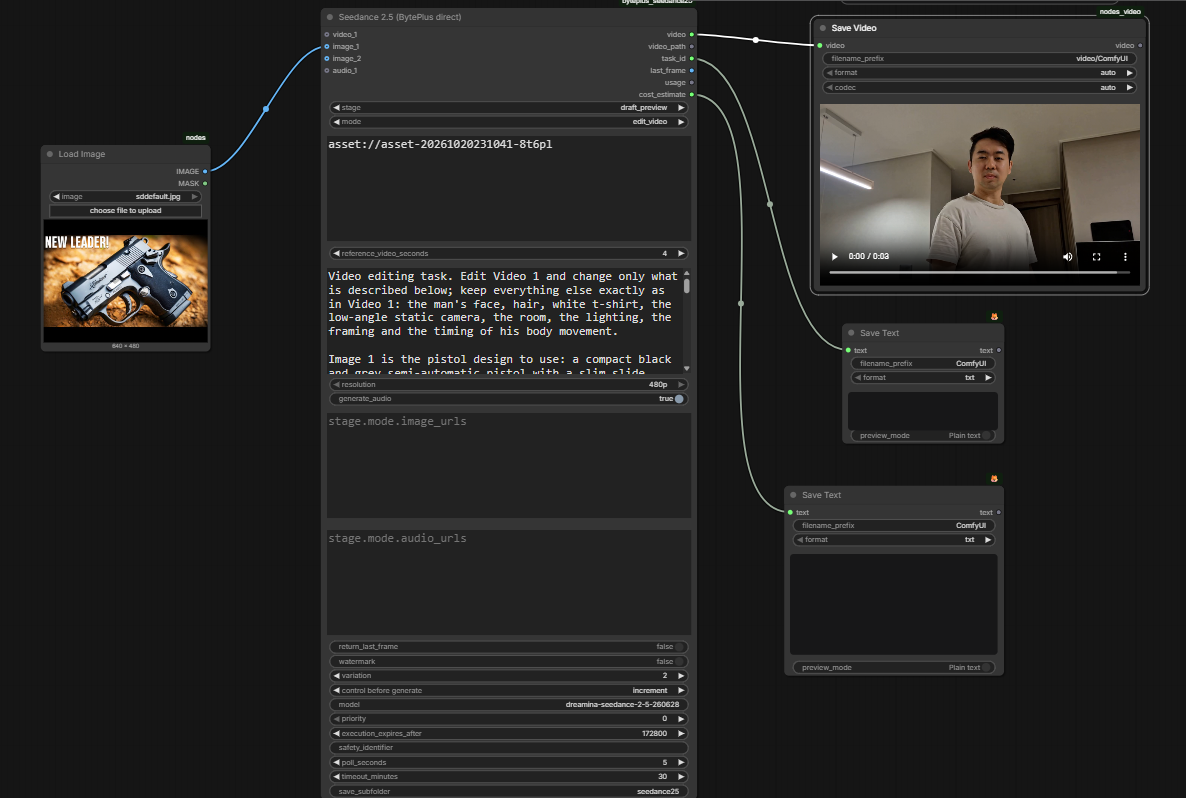This screenshot has width=1186, height=798.
Task: Decrease the variation value with its left arrow
Action: coord(337,675)
